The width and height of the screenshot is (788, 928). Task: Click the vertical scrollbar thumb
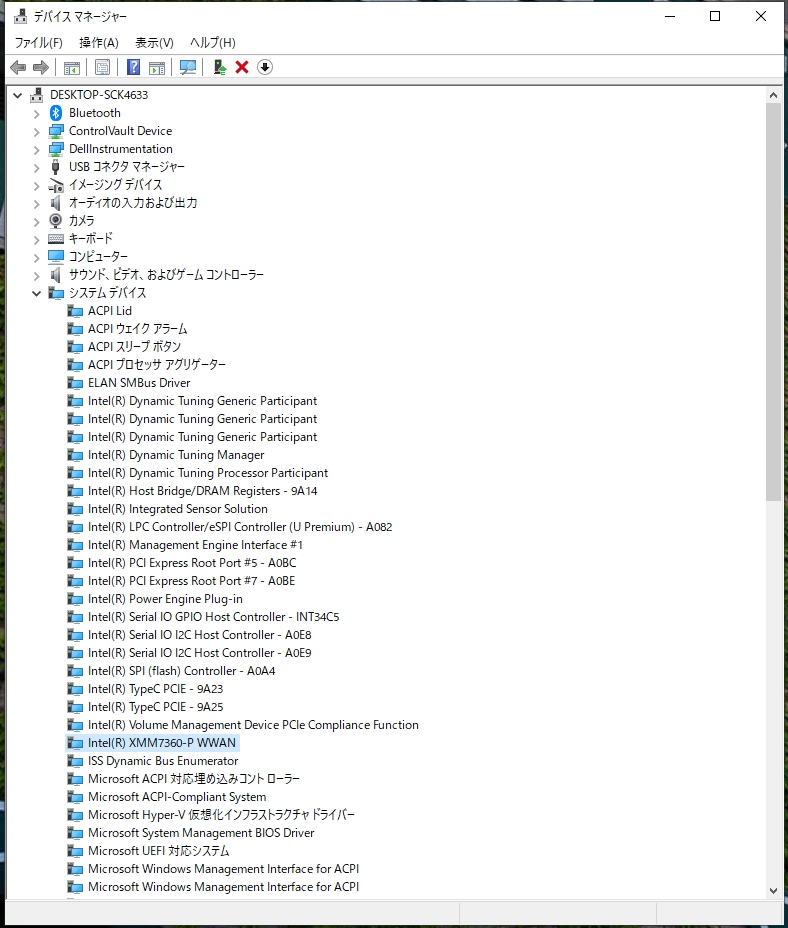tap(773, 302)
